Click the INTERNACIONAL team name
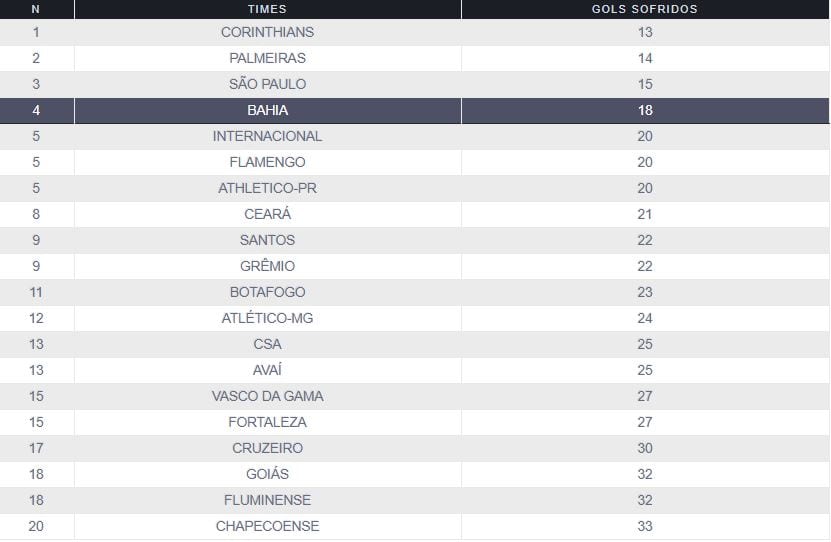 267,136
